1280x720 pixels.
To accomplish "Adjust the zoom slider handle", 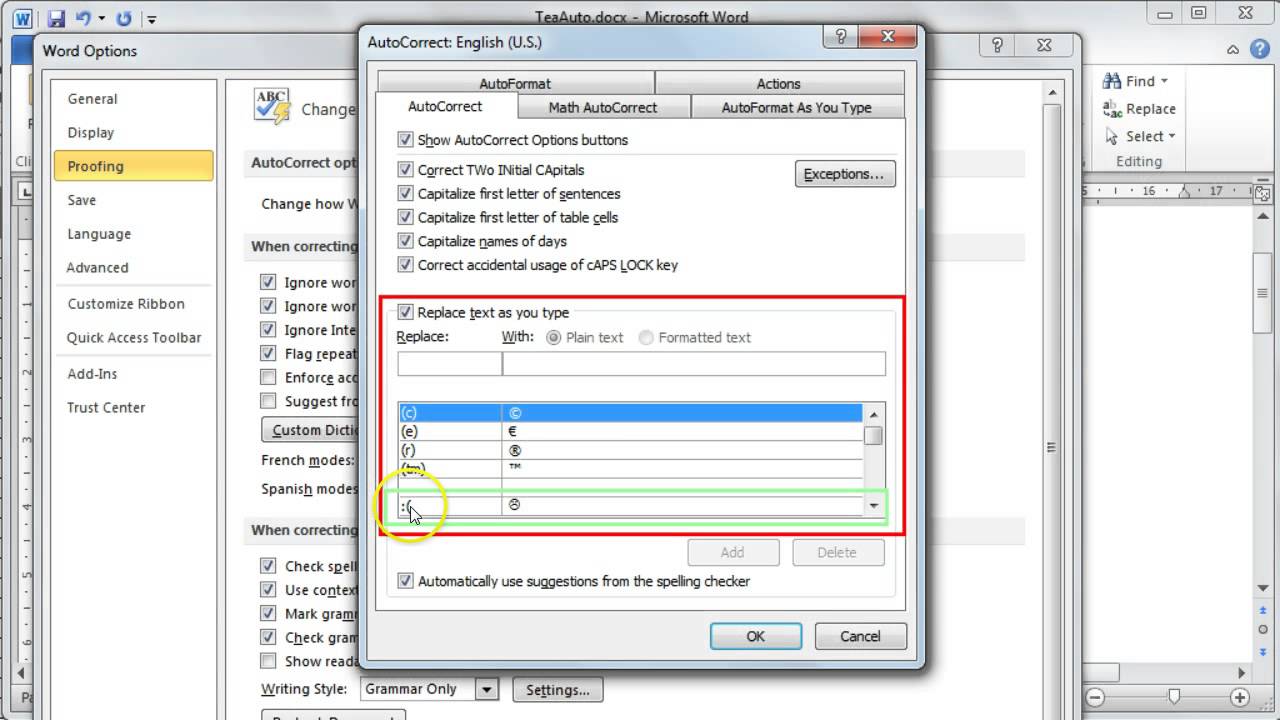I will [x=1174, y=697].
